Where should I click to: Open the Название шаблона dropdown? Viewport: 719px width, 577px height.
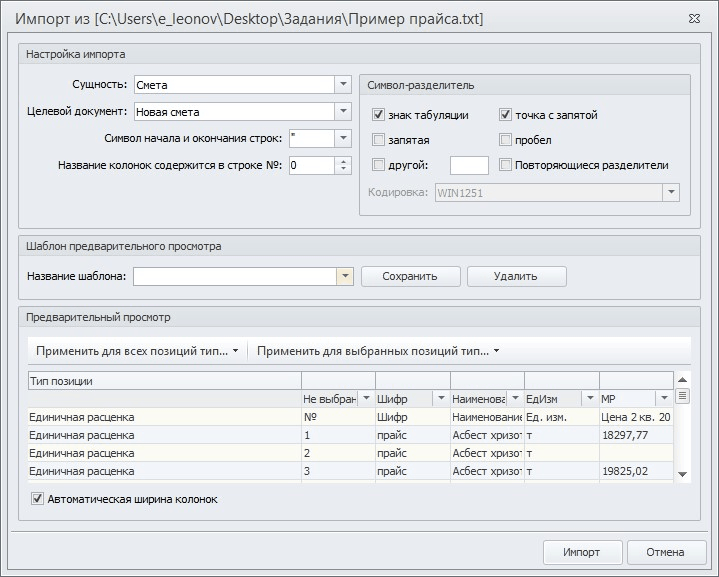pos(345,276)
